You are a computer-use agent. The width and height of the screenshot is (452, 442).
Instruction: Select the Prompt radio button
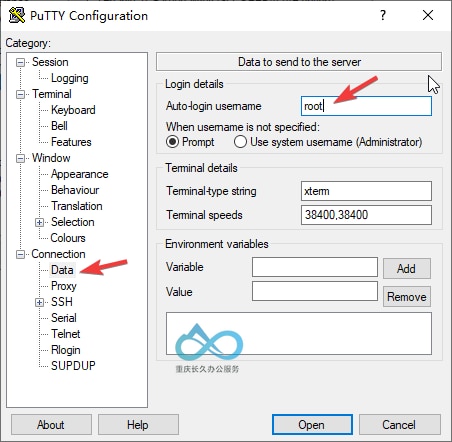[x=172, y=142]
